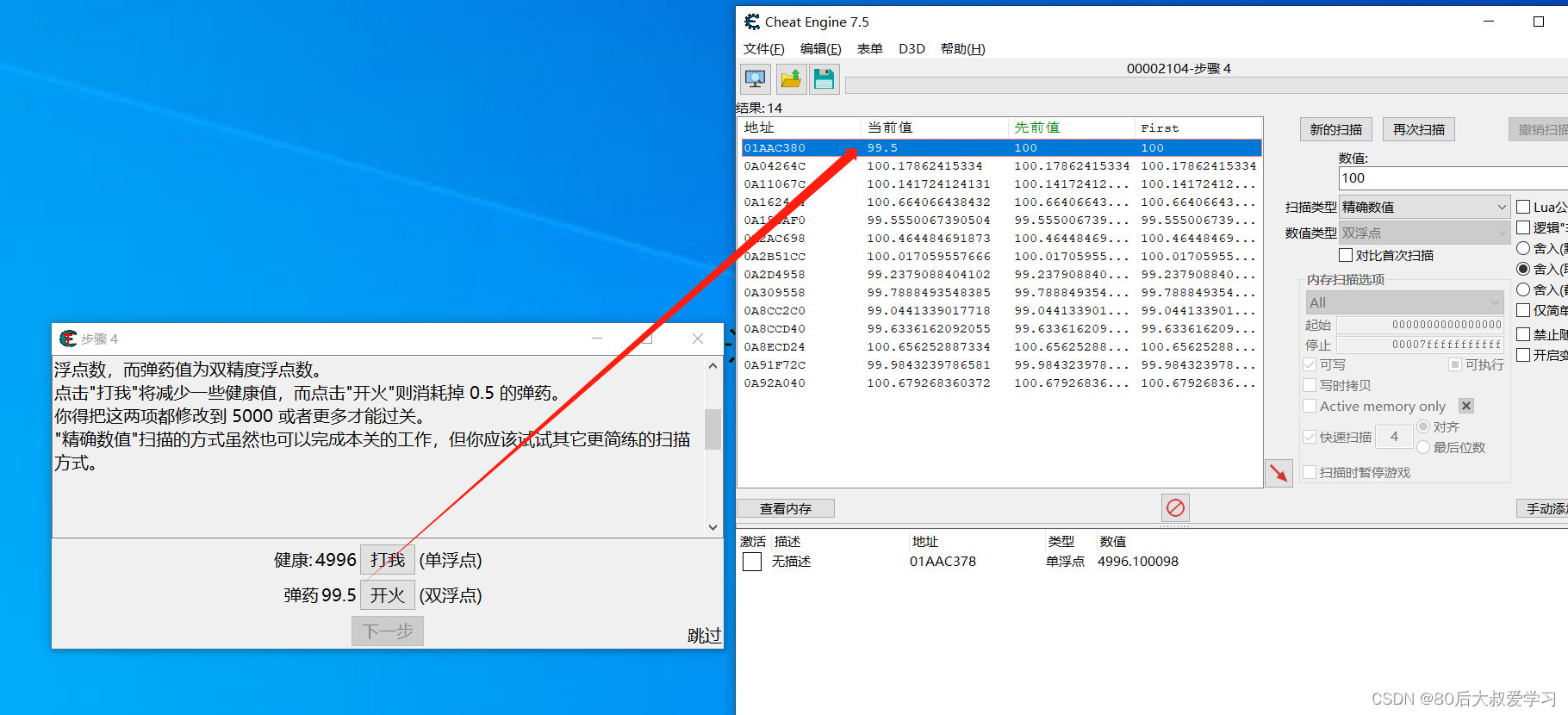Minimize the Cheat Engine window
Image resolution: width=1568 pixels, height=715 pixels.
(x=1488, y=22)
